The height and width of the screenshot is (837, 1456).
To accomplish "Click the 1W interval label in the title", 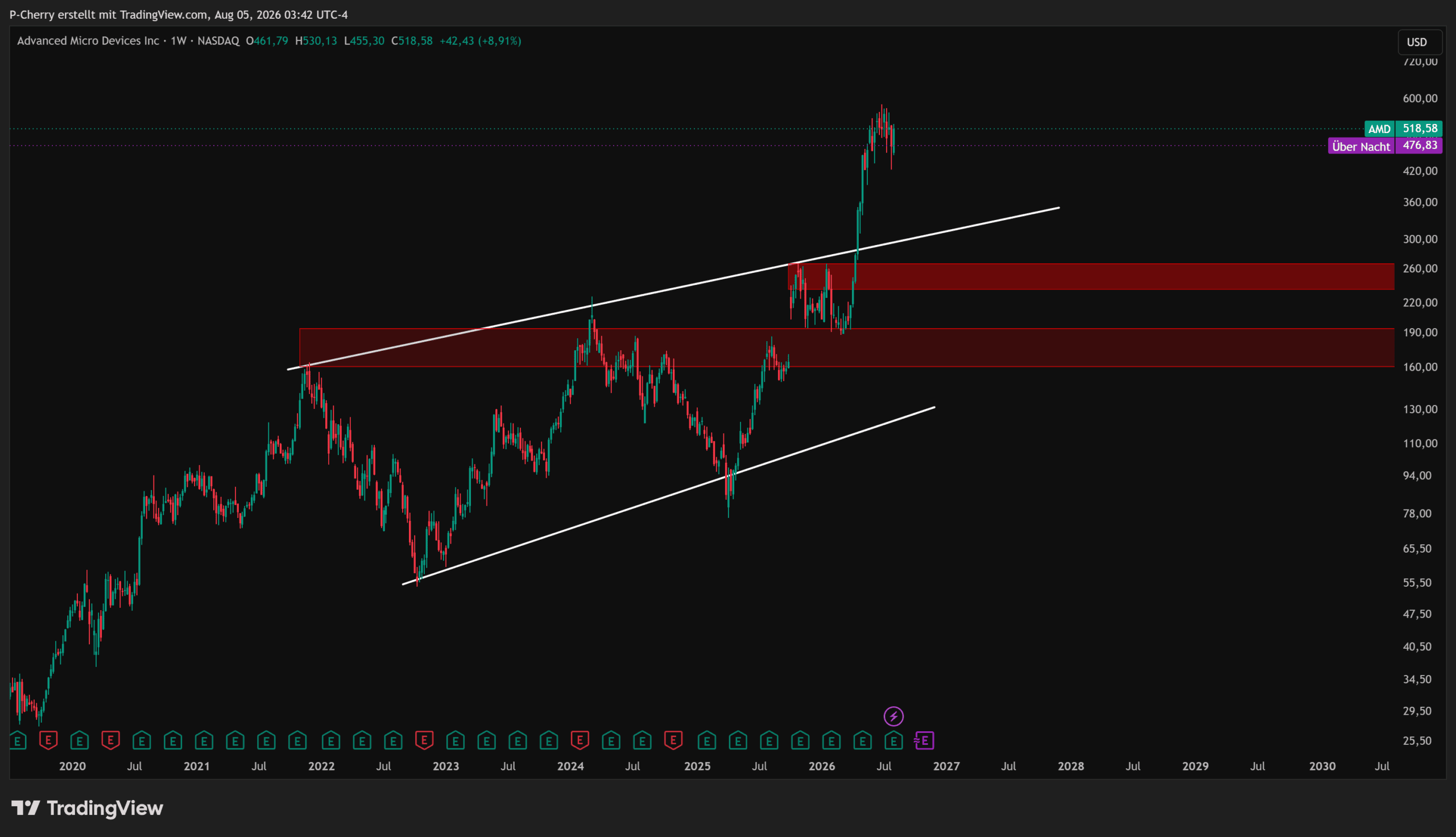I will coord(178,41).
